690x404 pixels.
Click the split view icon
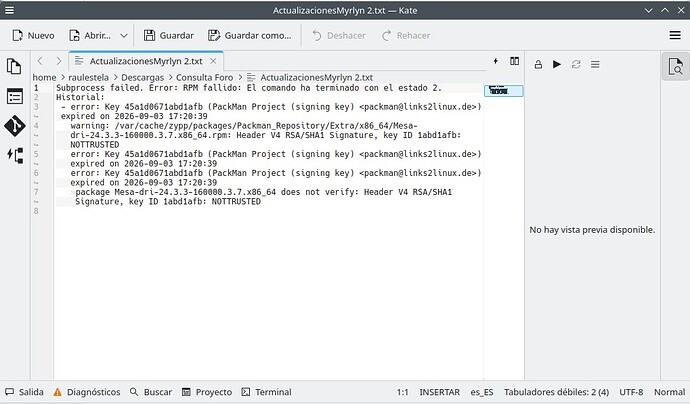(x=514, y=61)
